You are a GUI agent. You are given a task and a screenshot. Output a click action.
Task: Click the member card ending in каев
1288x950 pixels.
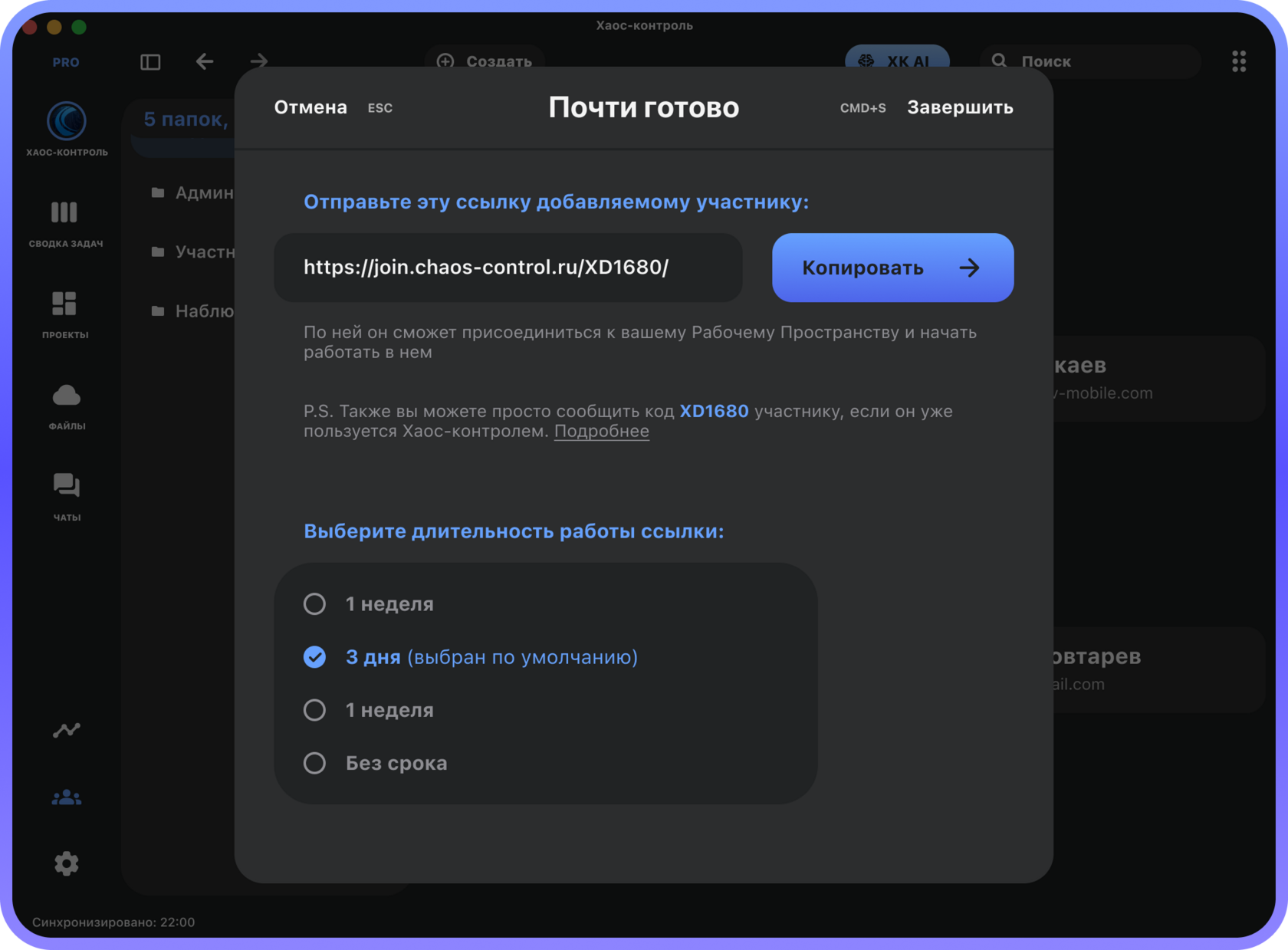pos(1158,378)
